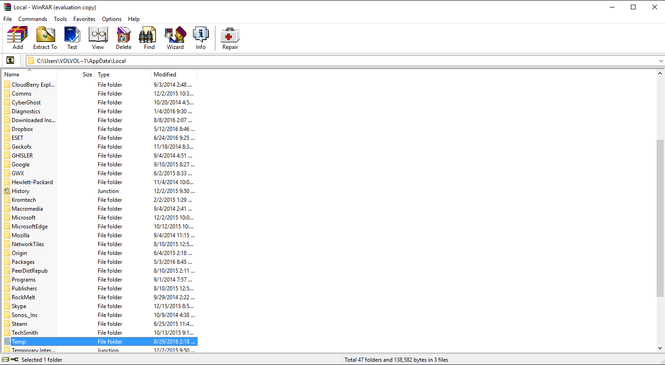Open the File menu
This screenshot has height=365, width=665.
click(7, 19)
